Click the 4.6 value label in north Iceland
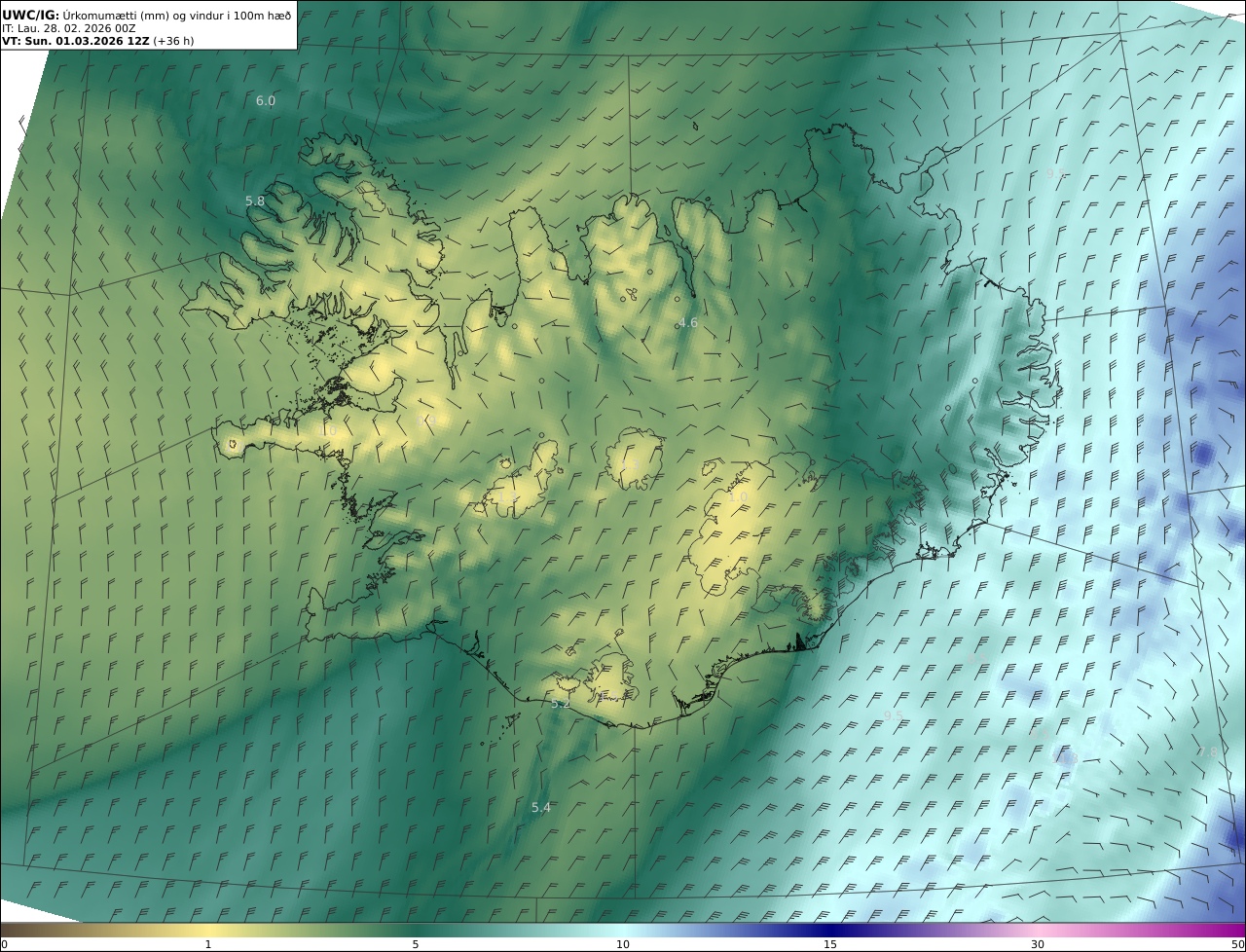The height and width of the screenshot is (952, 1246). pyautogui.click(x=688, y=322)
